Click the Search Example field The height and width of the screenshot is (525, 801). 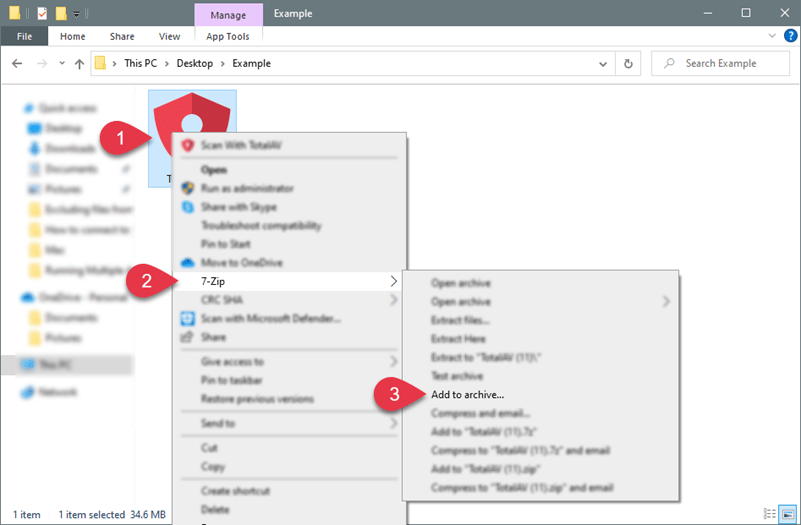pyautogui.click(x=720, y=63)
